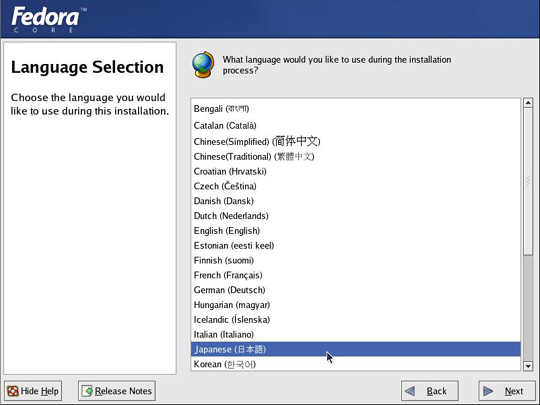The width and height of the screenshot is (540, 405).
Task: Select Japanese in the language list
Action: (x=356, y=349)
